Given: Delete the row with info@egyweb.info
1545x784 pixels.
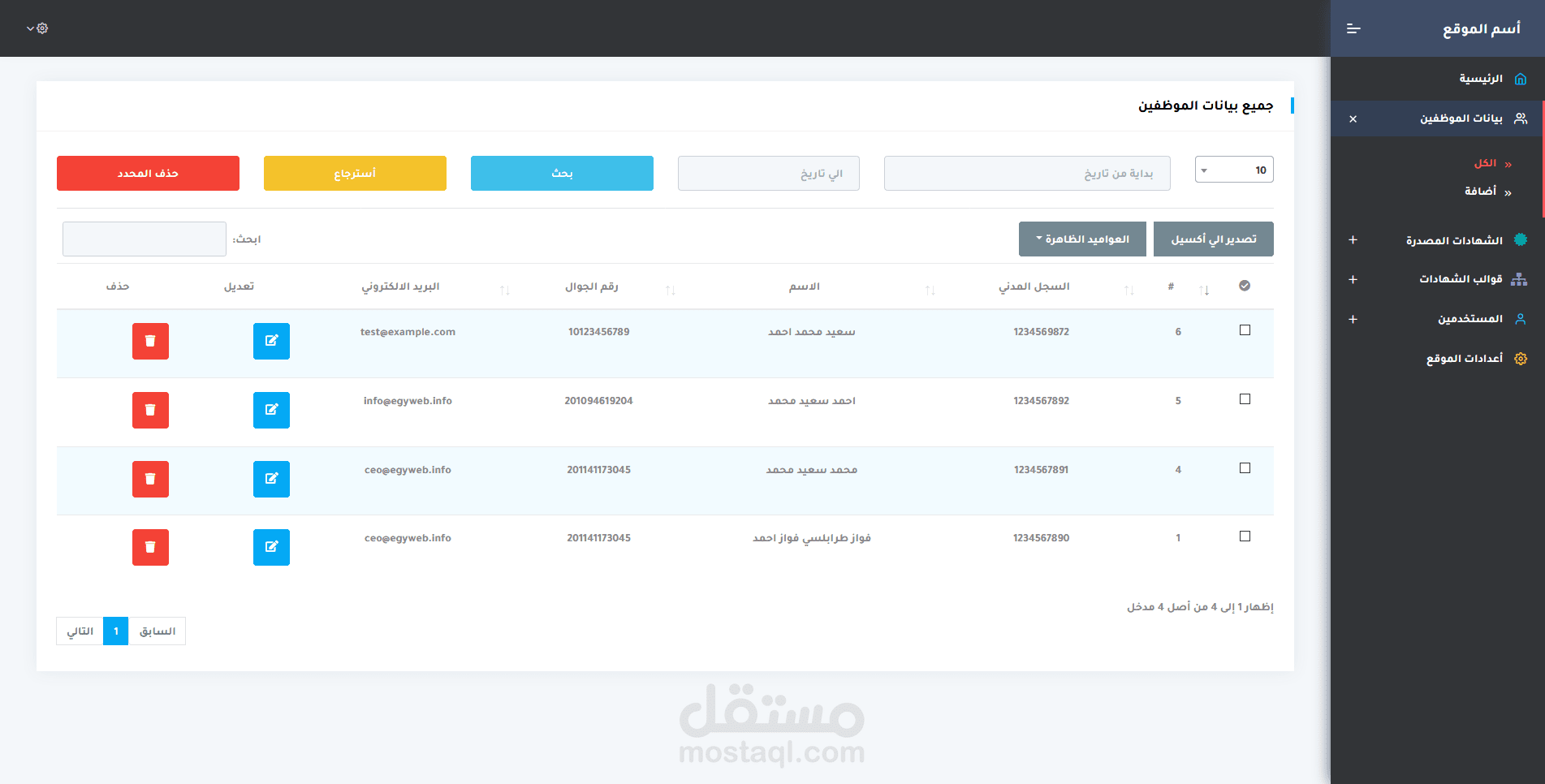Looking at the screenshot, I should click(x=150, y=410).
